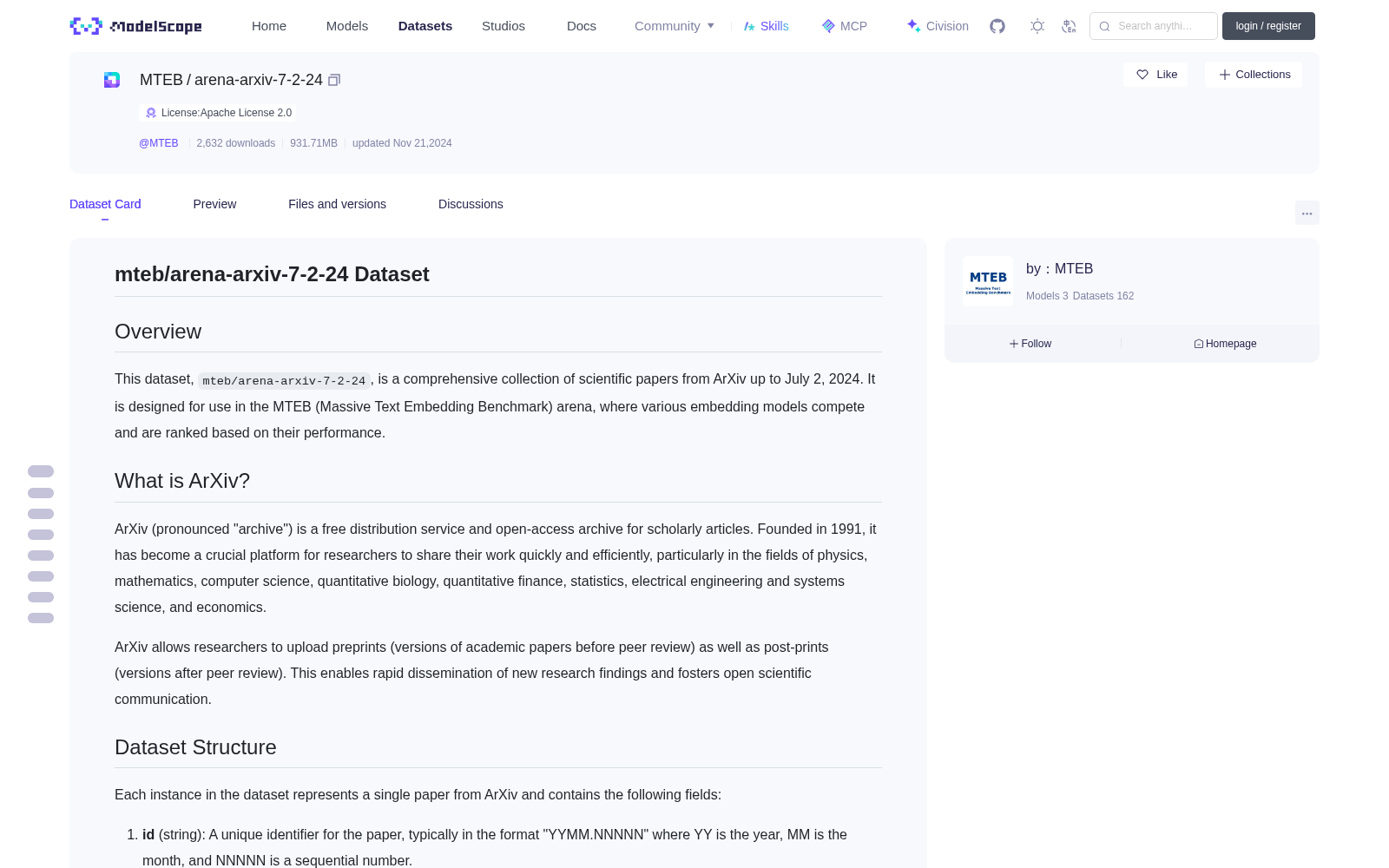Click 'Datasets 162' count in sidebar
The width and height of the screenshot is (1389, 868).
[1103, 296]
